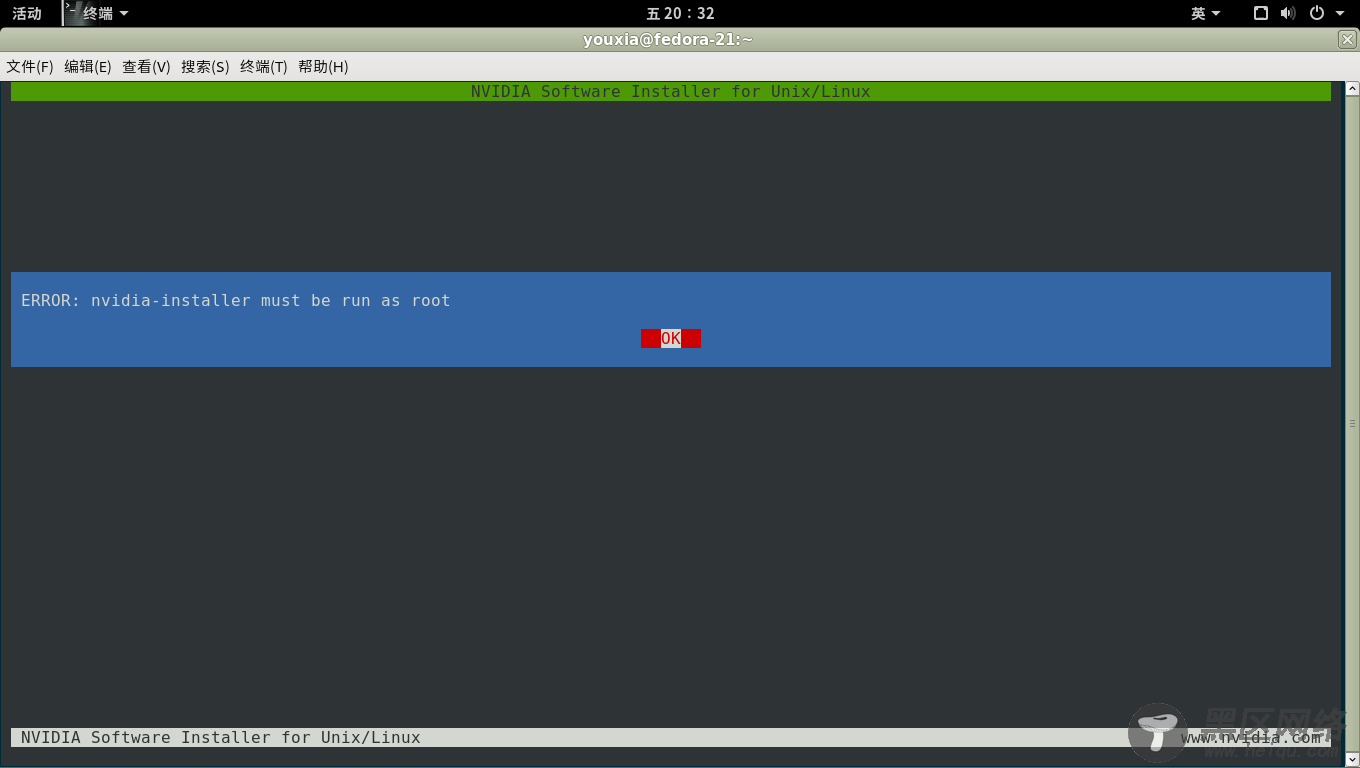Click the green NVIDIA Software Installer header
Viewport: 1360px width, 768px height.
(x=671, y=91)
